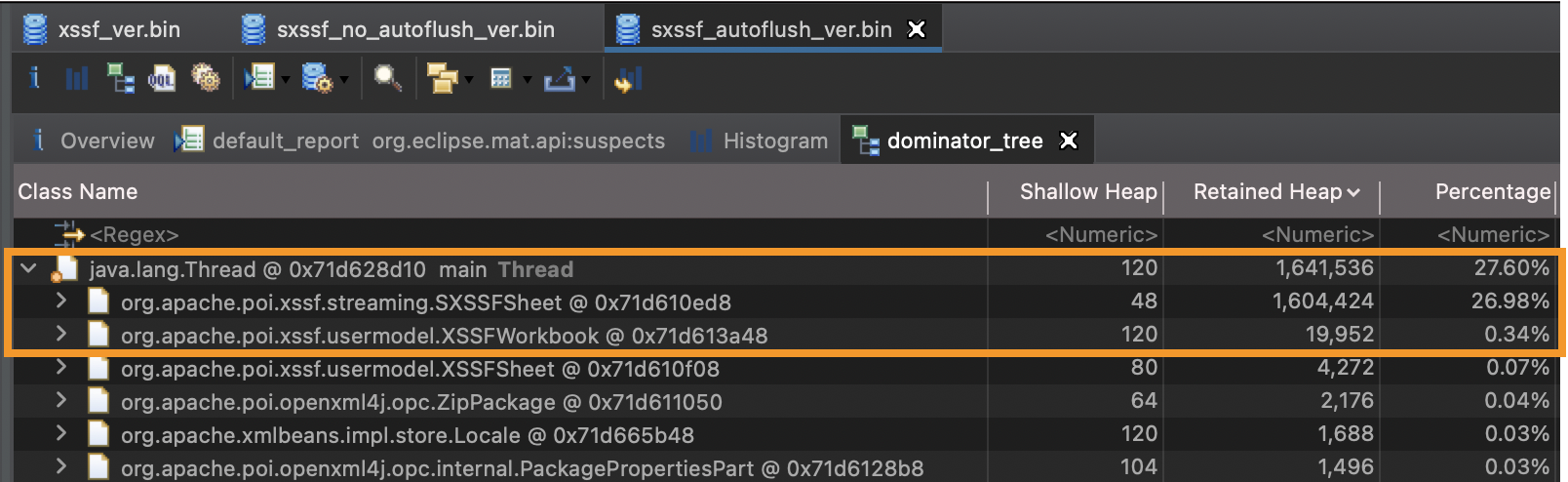
Task: Click compare to another heap dump icon
Action: coord(628,78)
